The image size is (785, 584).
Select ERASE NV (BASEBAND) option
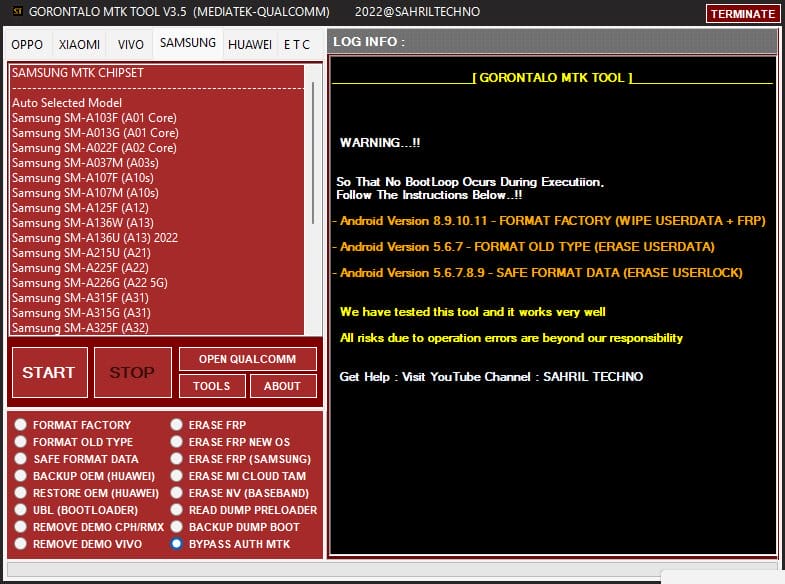pyautogui.click(x=240, y=493)
